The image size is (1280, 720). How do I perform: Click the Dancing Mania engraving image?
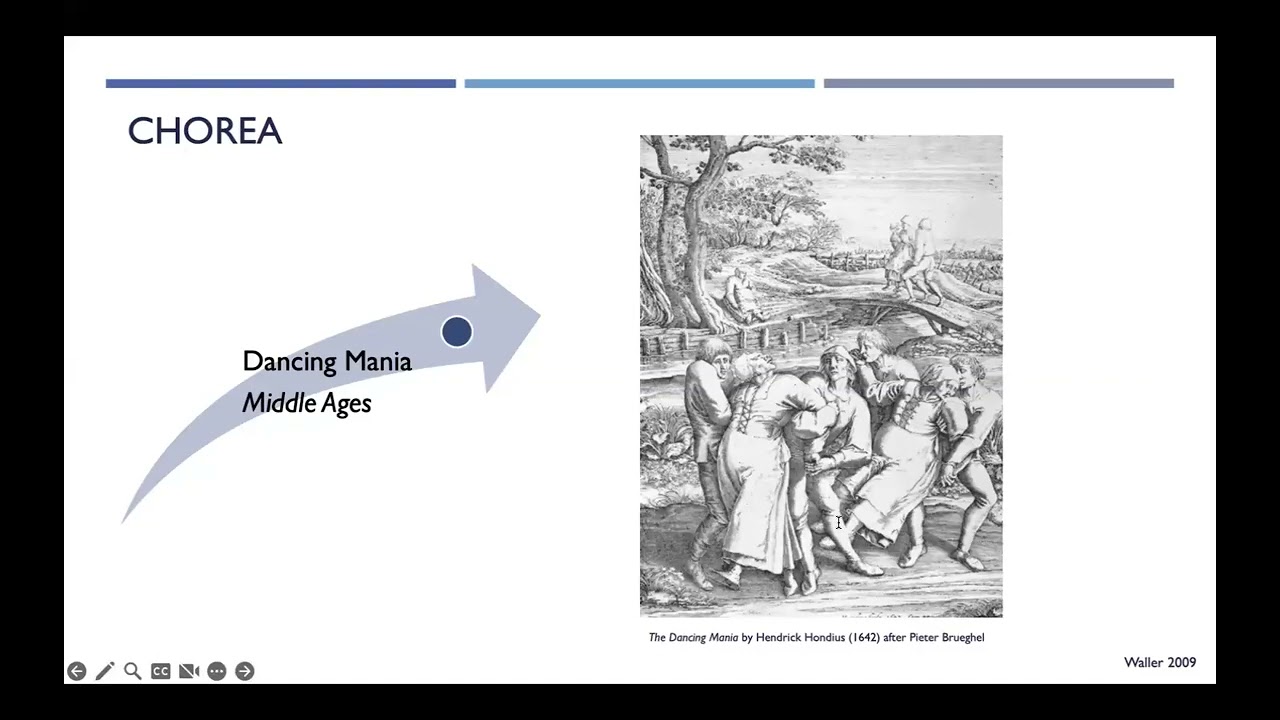point(821,376)
